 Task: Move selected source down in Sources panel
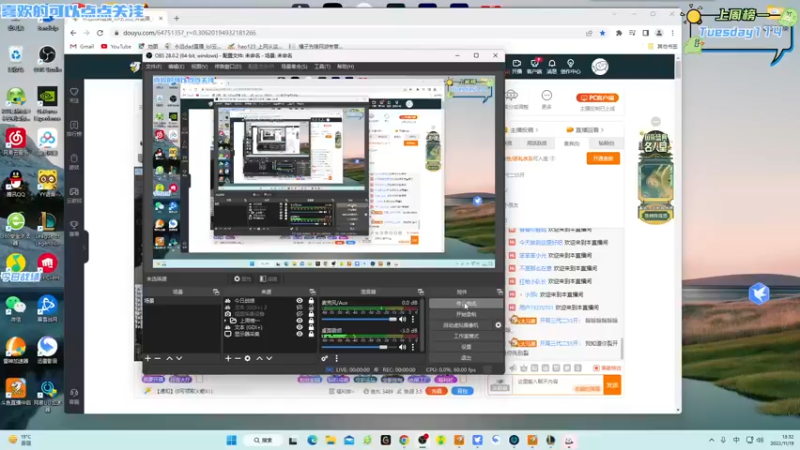click(269, 358)
